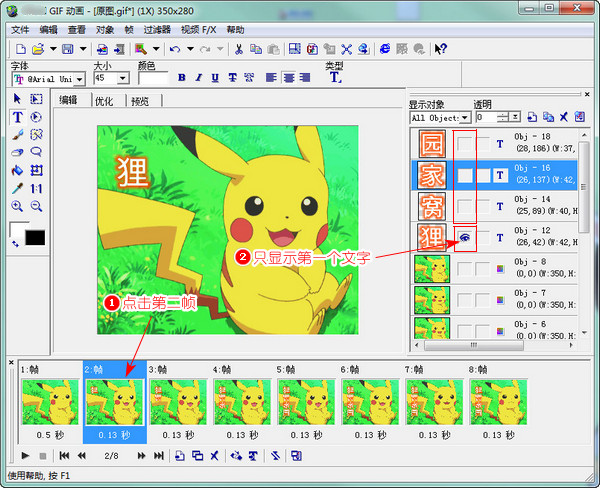Toggle Italic text formatting
The height and width of the screenshot is (488, 600).
point(198,78)
